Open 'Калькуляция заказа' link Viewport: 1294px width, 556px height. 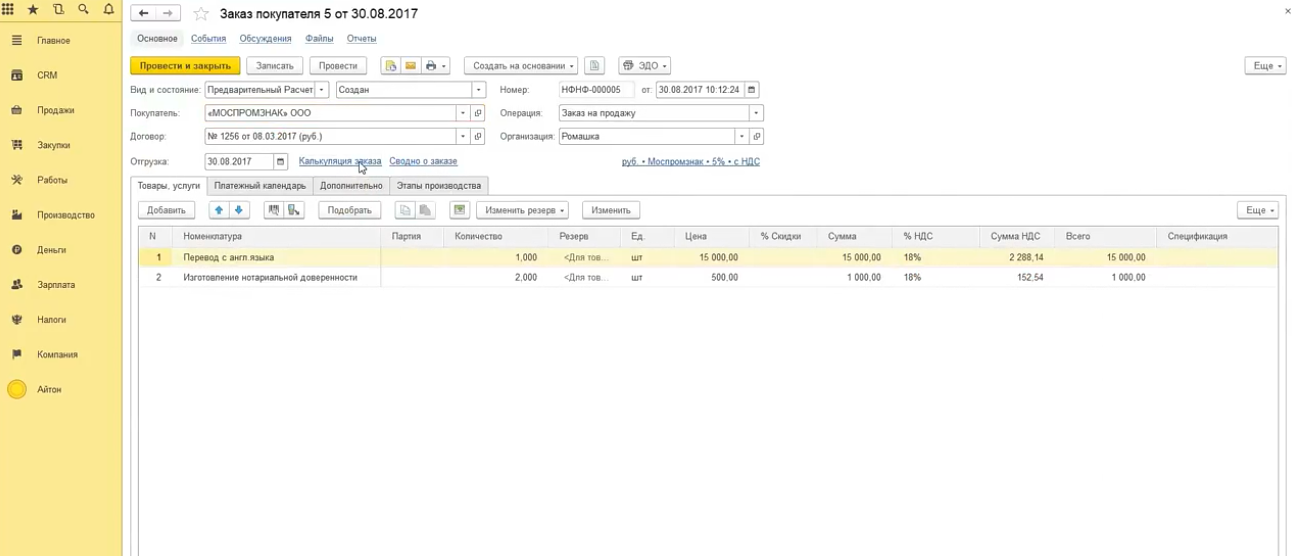(340, 161)
